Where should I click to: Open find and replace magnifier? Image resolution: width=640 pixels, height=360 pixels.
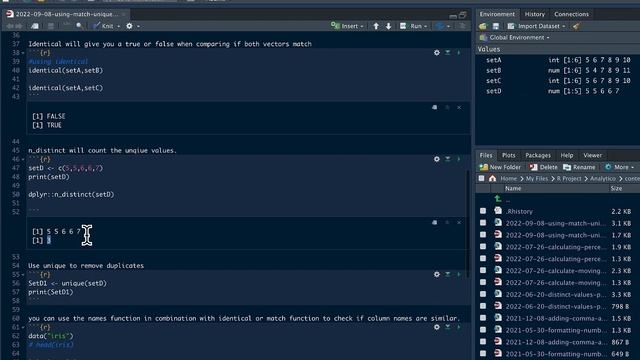pos(79,26)
